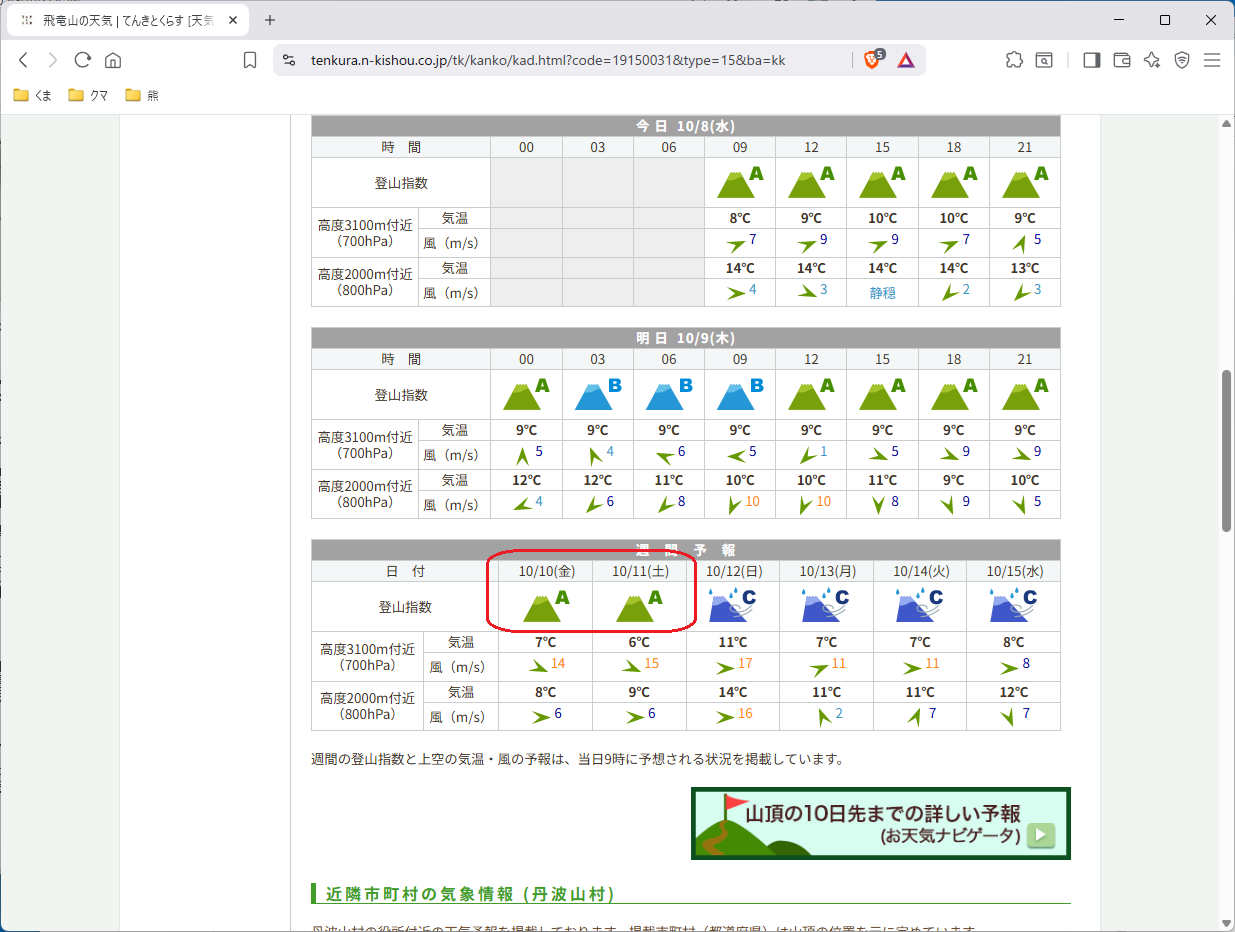1235x932 pixels.
Task: Launch Leo AI sparkle icon
Action: [1152, 60]
